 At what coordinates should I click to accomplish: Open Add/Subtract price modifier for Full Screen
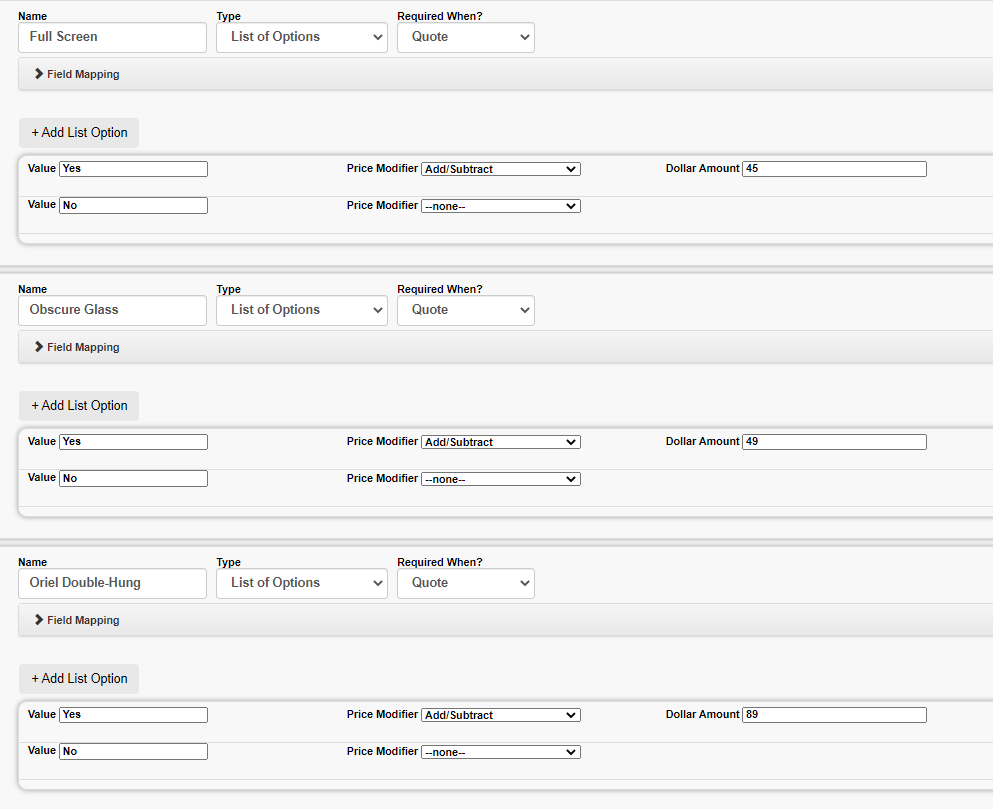click(x=501, y=169)
